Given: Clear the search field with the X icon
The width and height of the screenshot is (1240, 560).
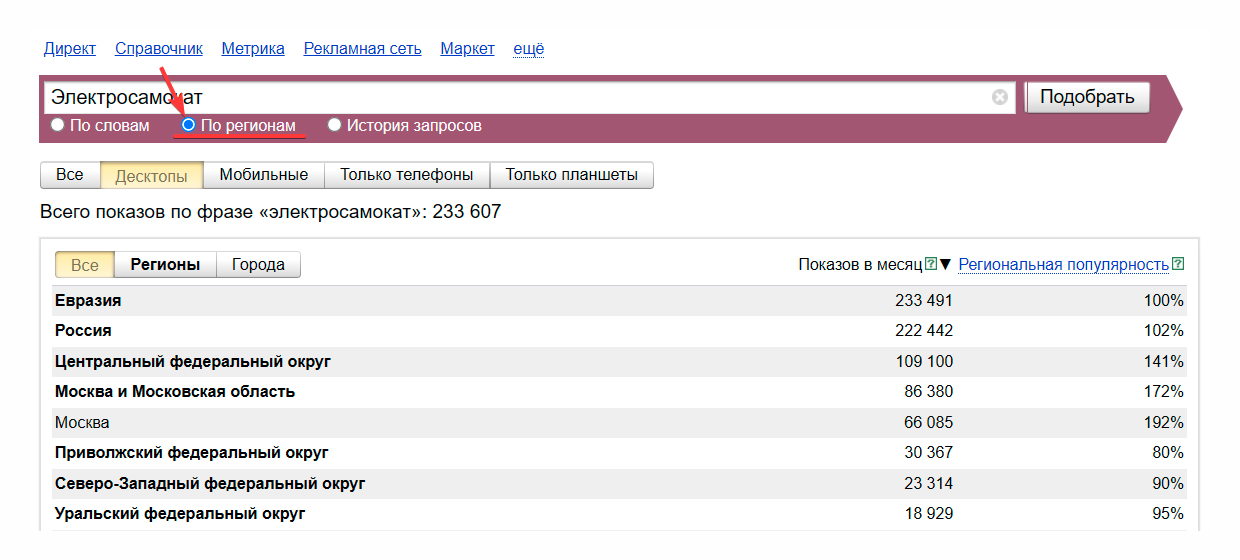Looking at the screenshot, I should (x=999, y=97).
